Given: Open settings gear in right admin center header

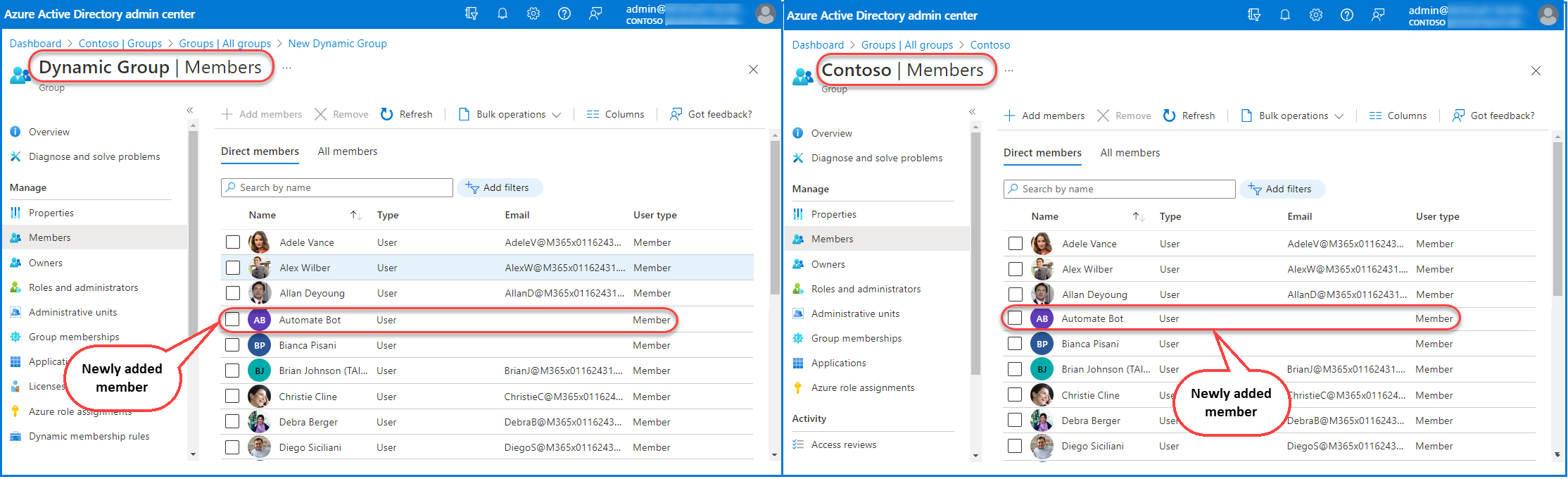Looking at the screenshot, I should (1315, 15).
